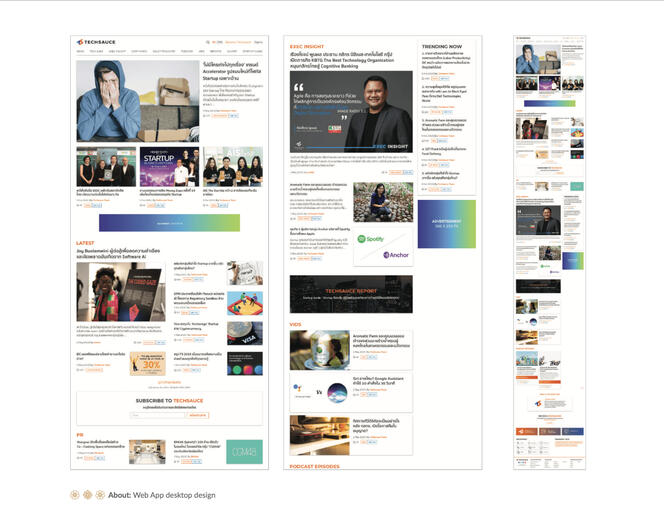Click the PODCAST EPISODES heading
This screenshot has height=524, width=664.
[315, 466]
